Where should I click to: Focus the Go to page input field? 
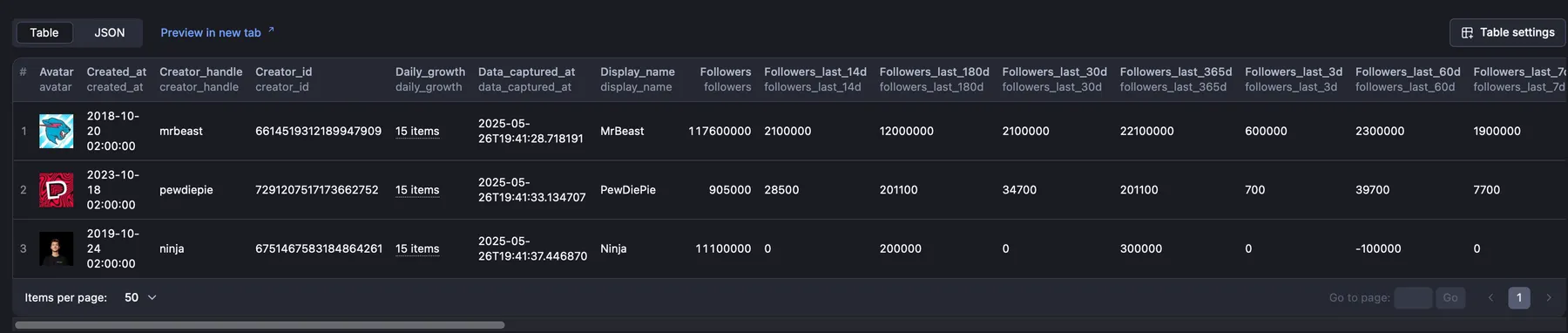click(1413, 297)
